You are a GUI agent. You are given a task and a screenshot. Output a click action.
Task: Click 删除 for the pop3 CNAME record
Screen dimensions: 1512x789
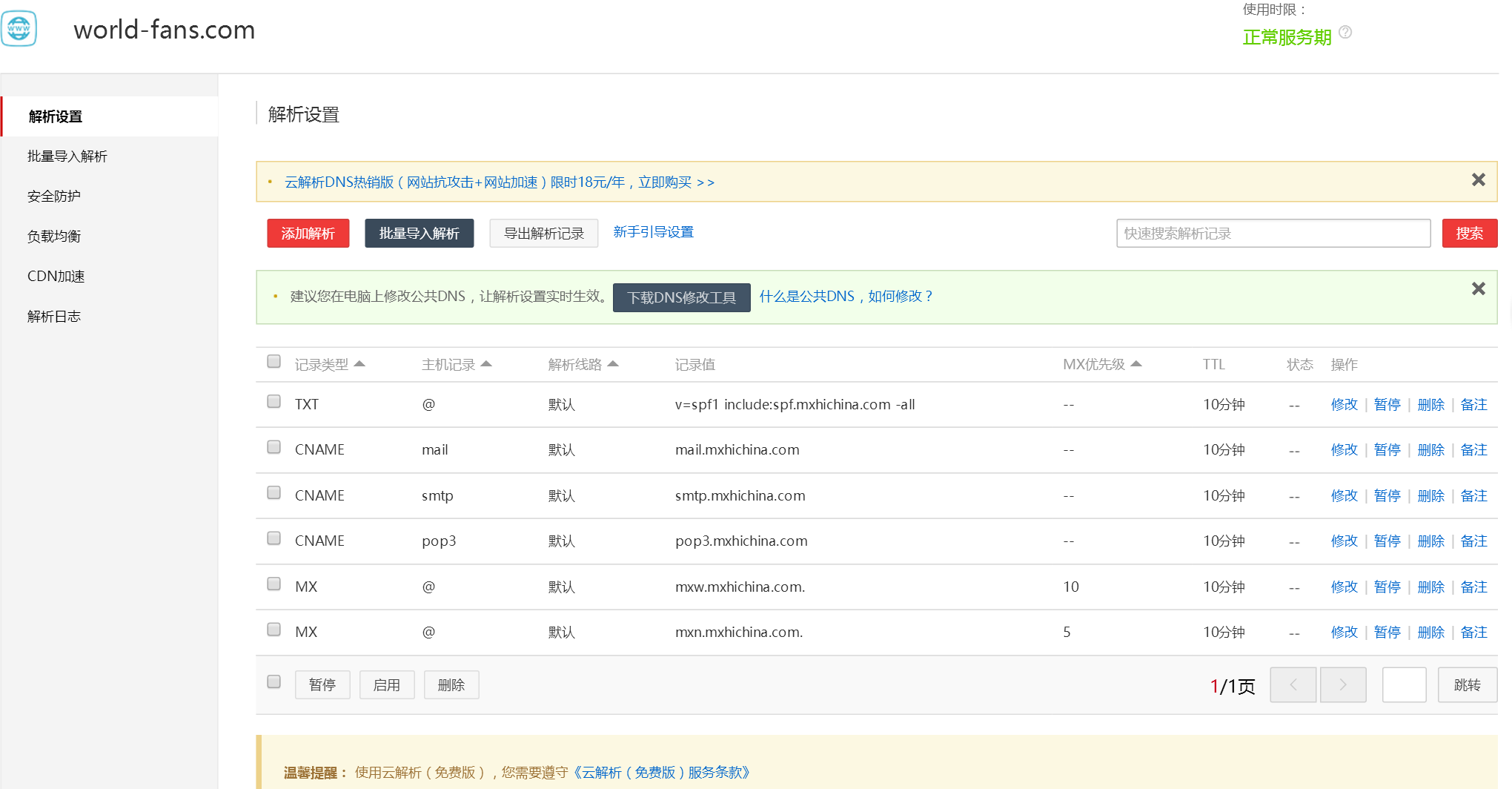[1430, 541]
